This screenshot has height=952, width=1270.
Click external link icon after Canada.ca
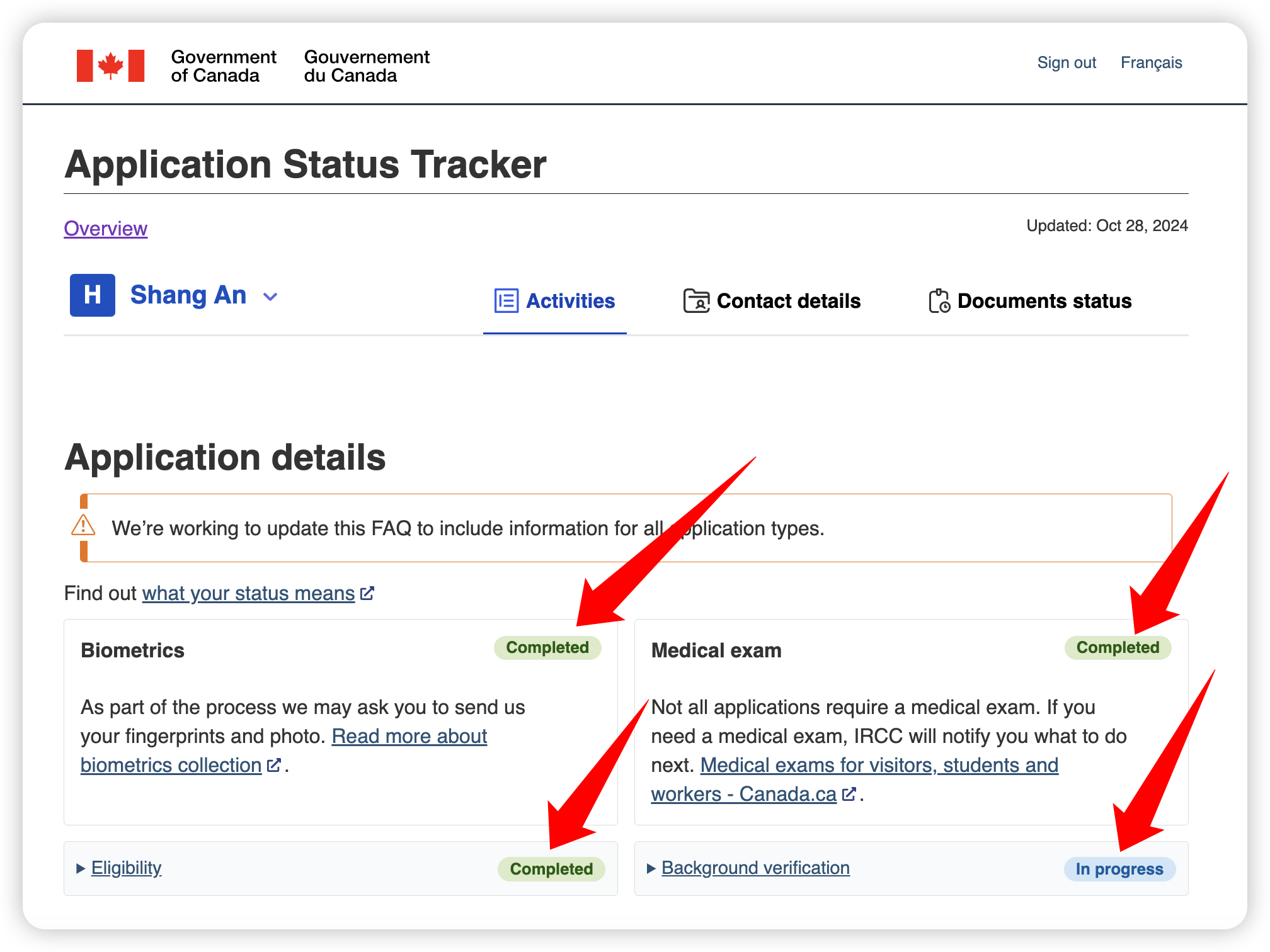point(849,794)
